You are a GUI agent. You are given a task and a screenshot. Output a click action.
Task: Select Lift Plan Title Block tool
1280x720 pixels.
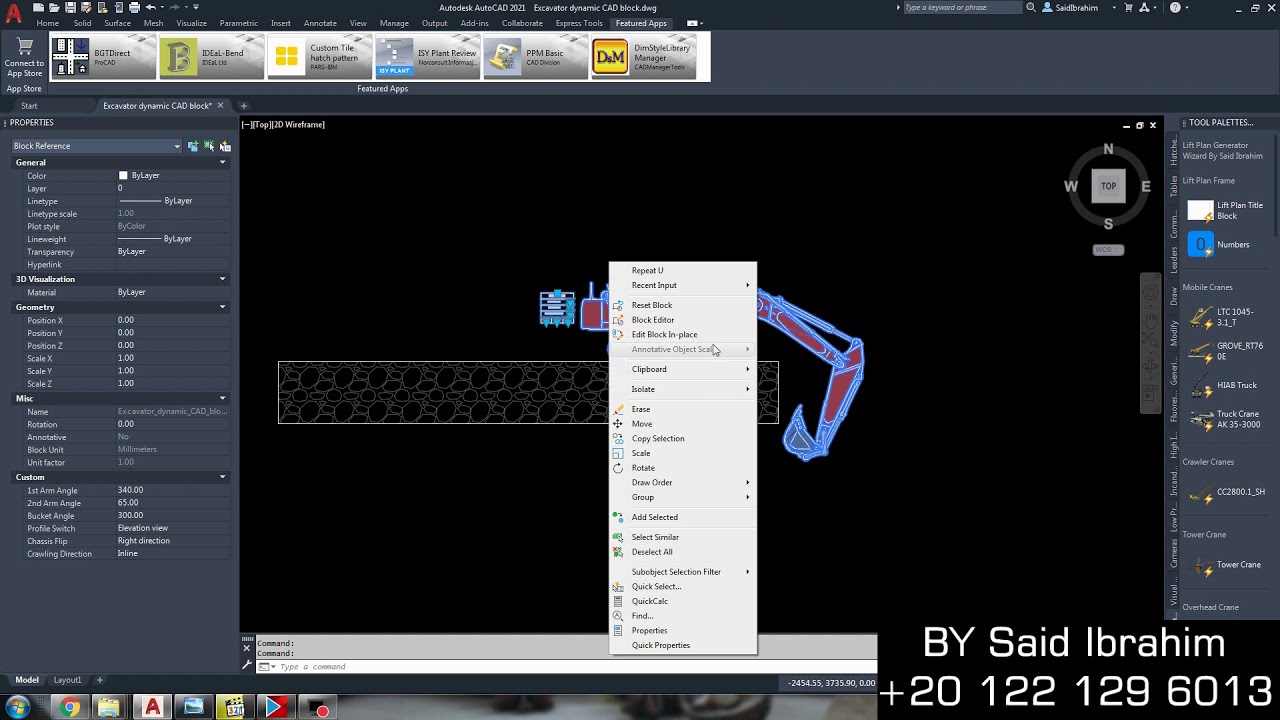click(1226, 211)
